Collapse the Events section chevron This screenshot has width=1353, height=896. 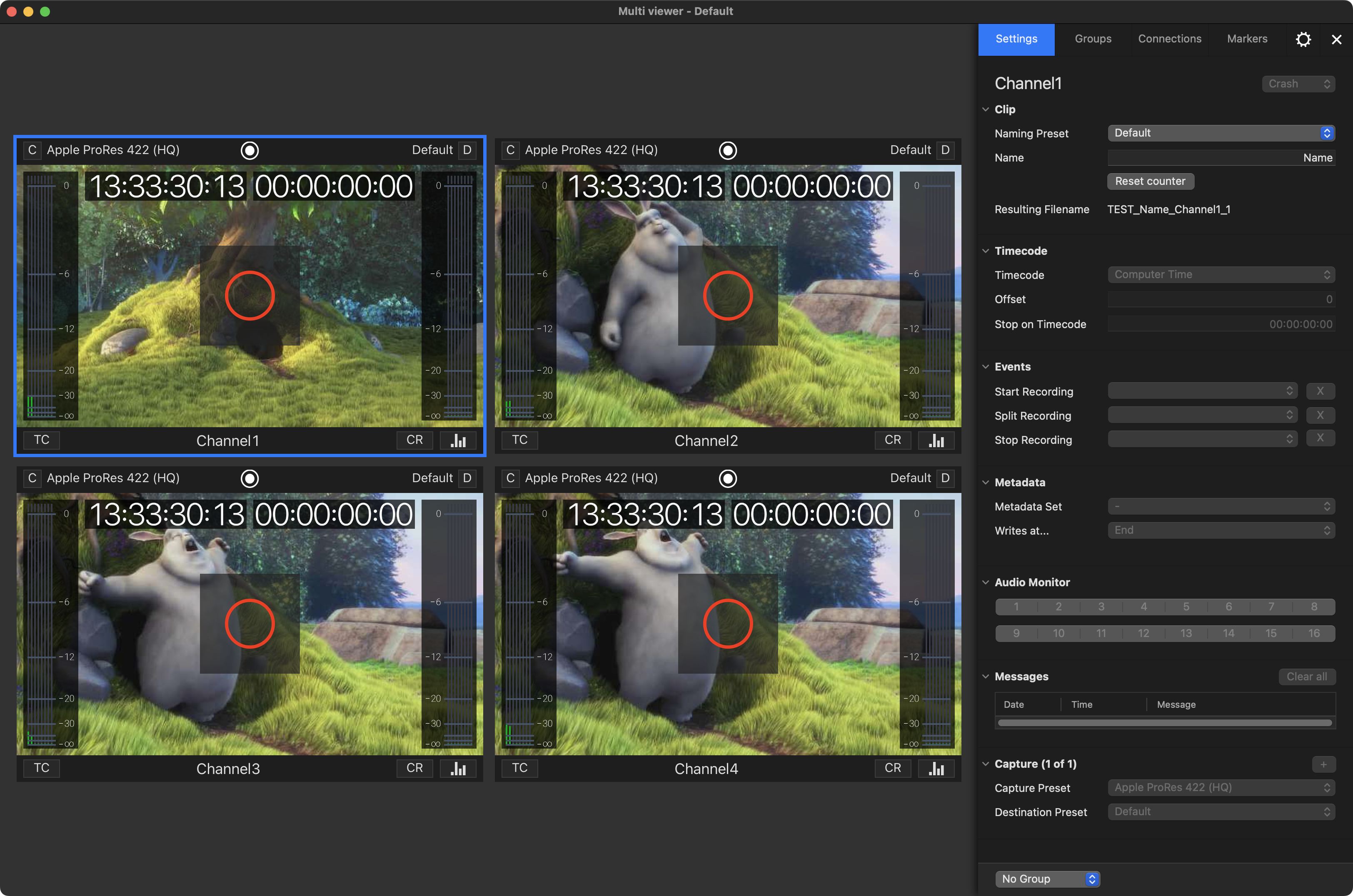(986, 367)
